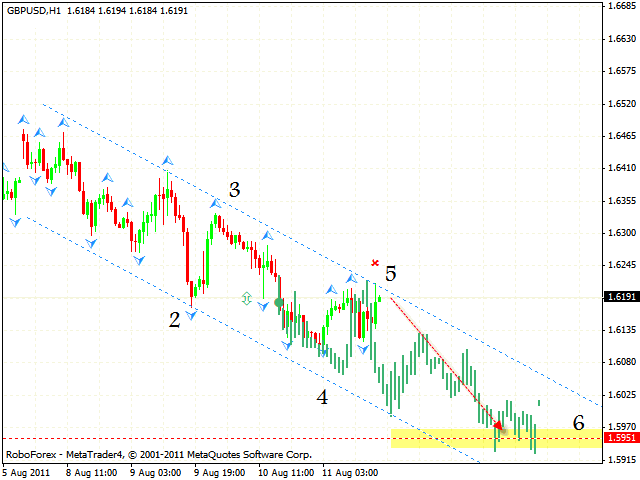
Task: Click the 1.6465 price axis label
Action: [622, 136]
